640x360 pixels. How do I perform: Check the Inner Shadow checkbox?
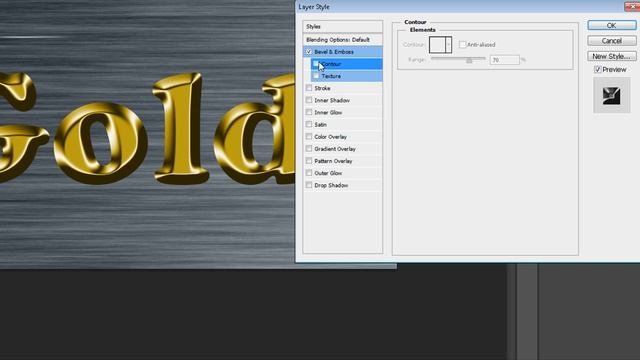(309, 100)
